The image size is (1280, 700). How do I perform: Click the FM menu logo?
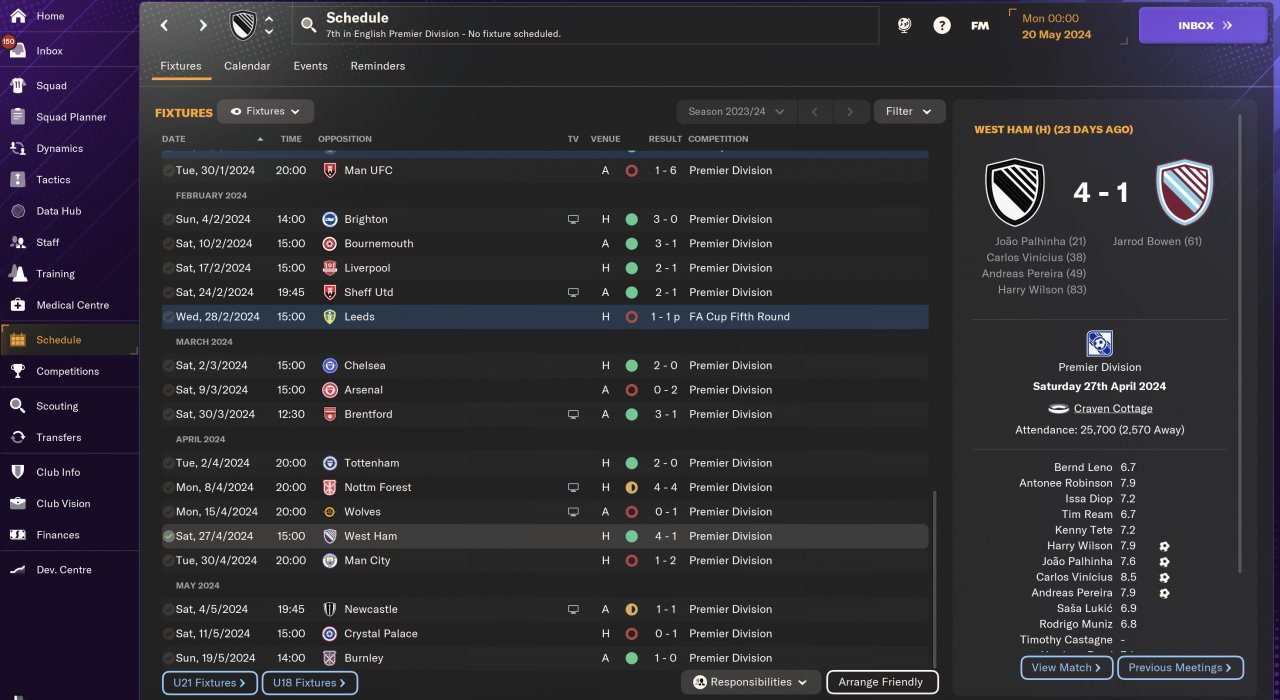(x=980, y=26)
